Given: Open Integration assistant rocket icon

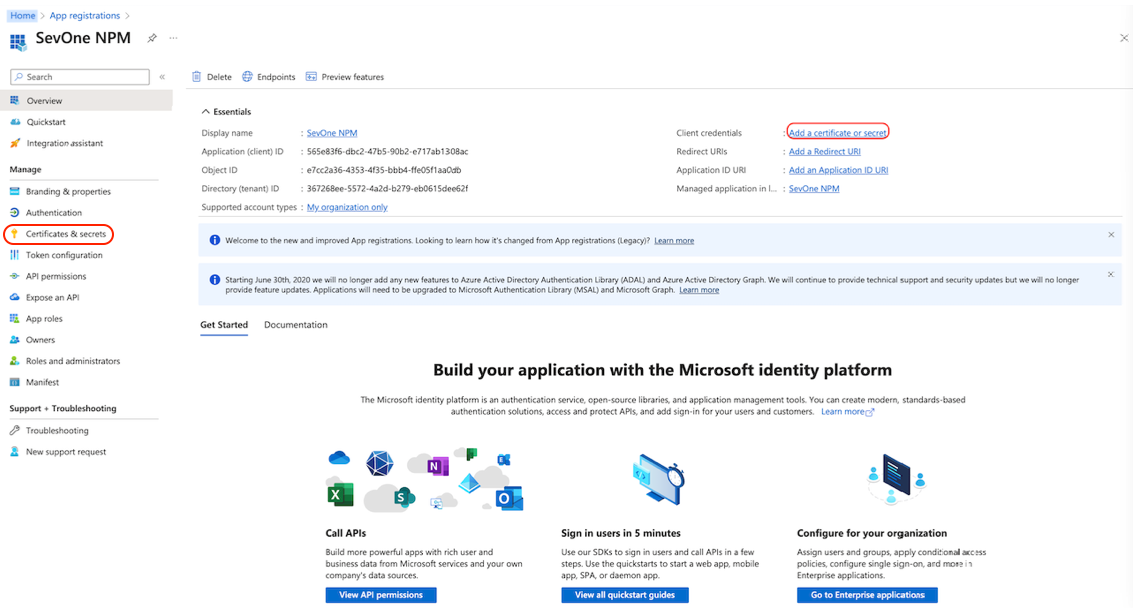Looking at the screenshot, I should [x=15, y=143].
